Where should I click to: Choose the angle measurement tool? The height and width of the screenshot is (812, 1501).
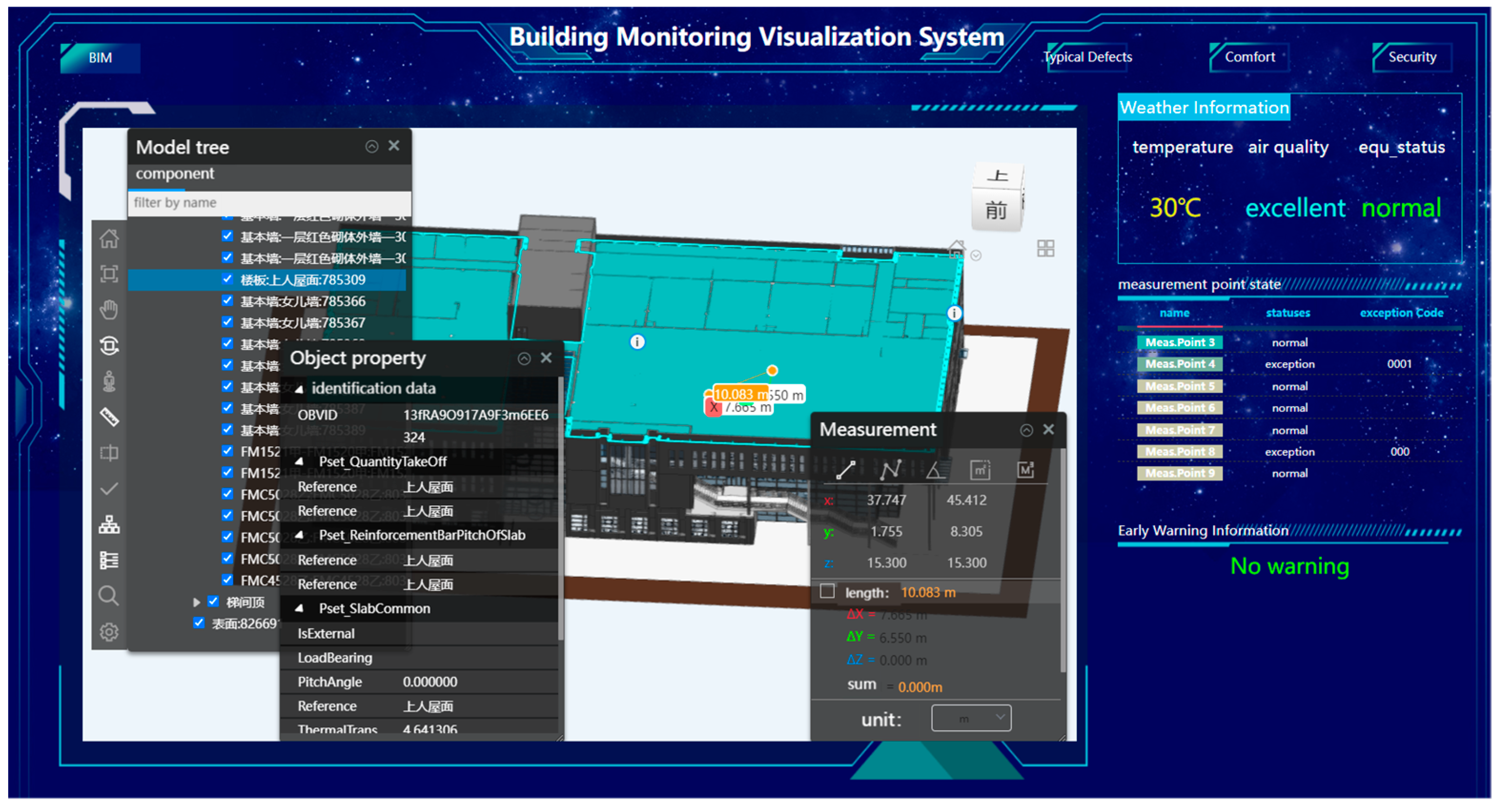pyautogui.click(x=935, y=470)
